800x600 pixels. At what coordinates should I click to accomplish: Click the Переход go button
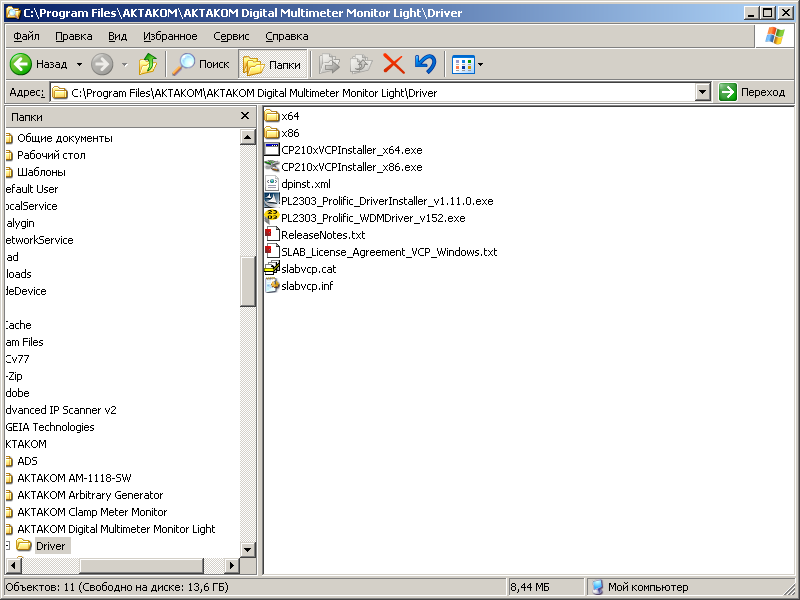pos(752,92)
